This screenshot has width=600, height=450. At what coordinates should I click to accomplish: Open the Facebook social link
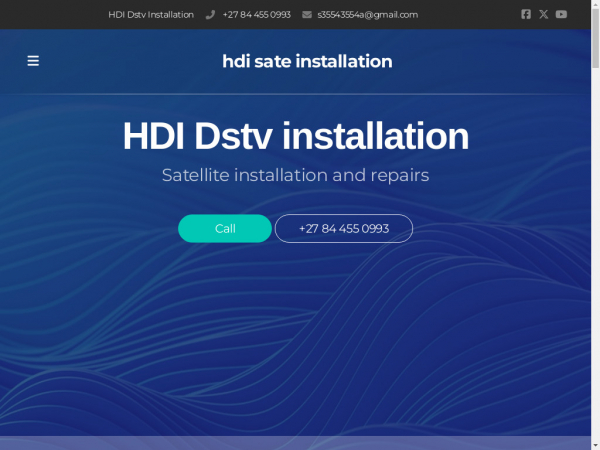pyautogui.click(x=526, y=15)
